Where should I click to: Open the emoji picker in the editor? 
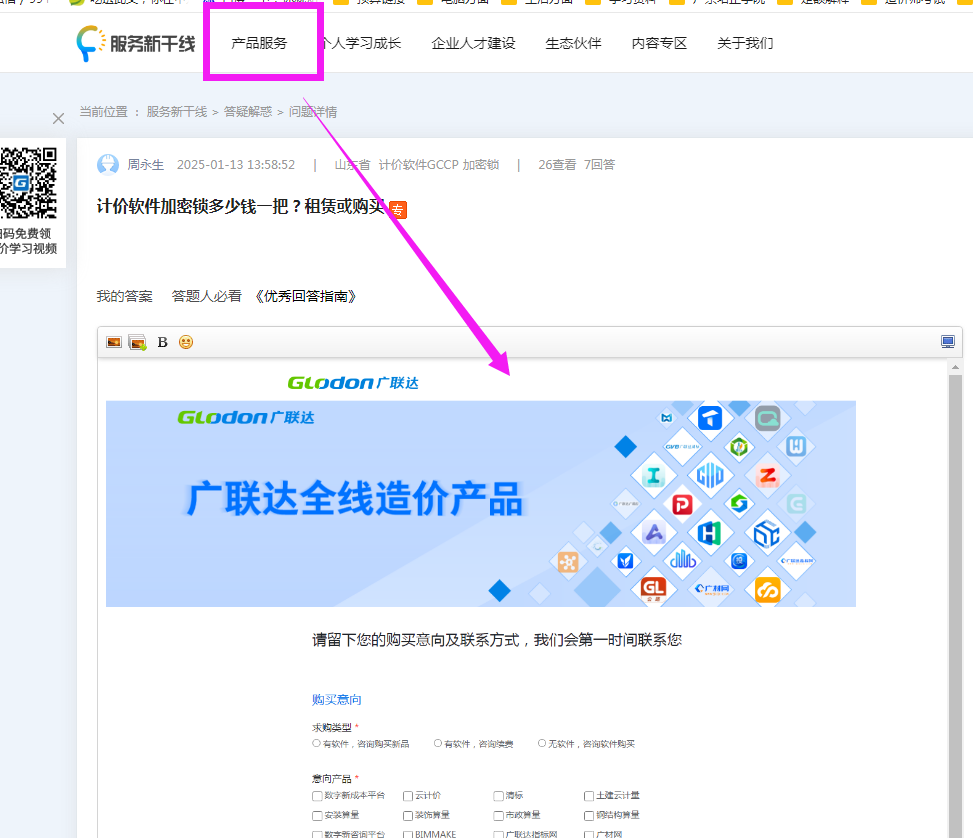[x=186, y=342]
